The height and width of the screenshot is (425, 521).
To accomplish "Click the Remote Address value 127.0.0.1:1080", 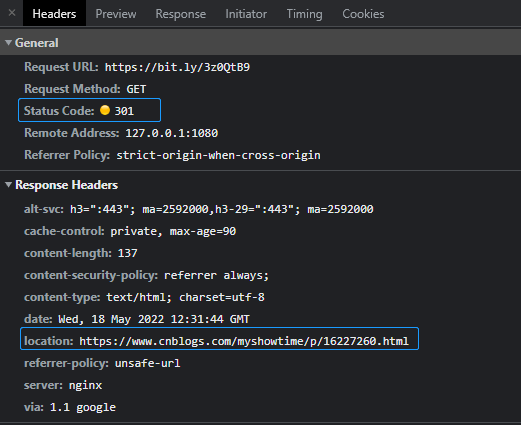I will pos(172,133).
